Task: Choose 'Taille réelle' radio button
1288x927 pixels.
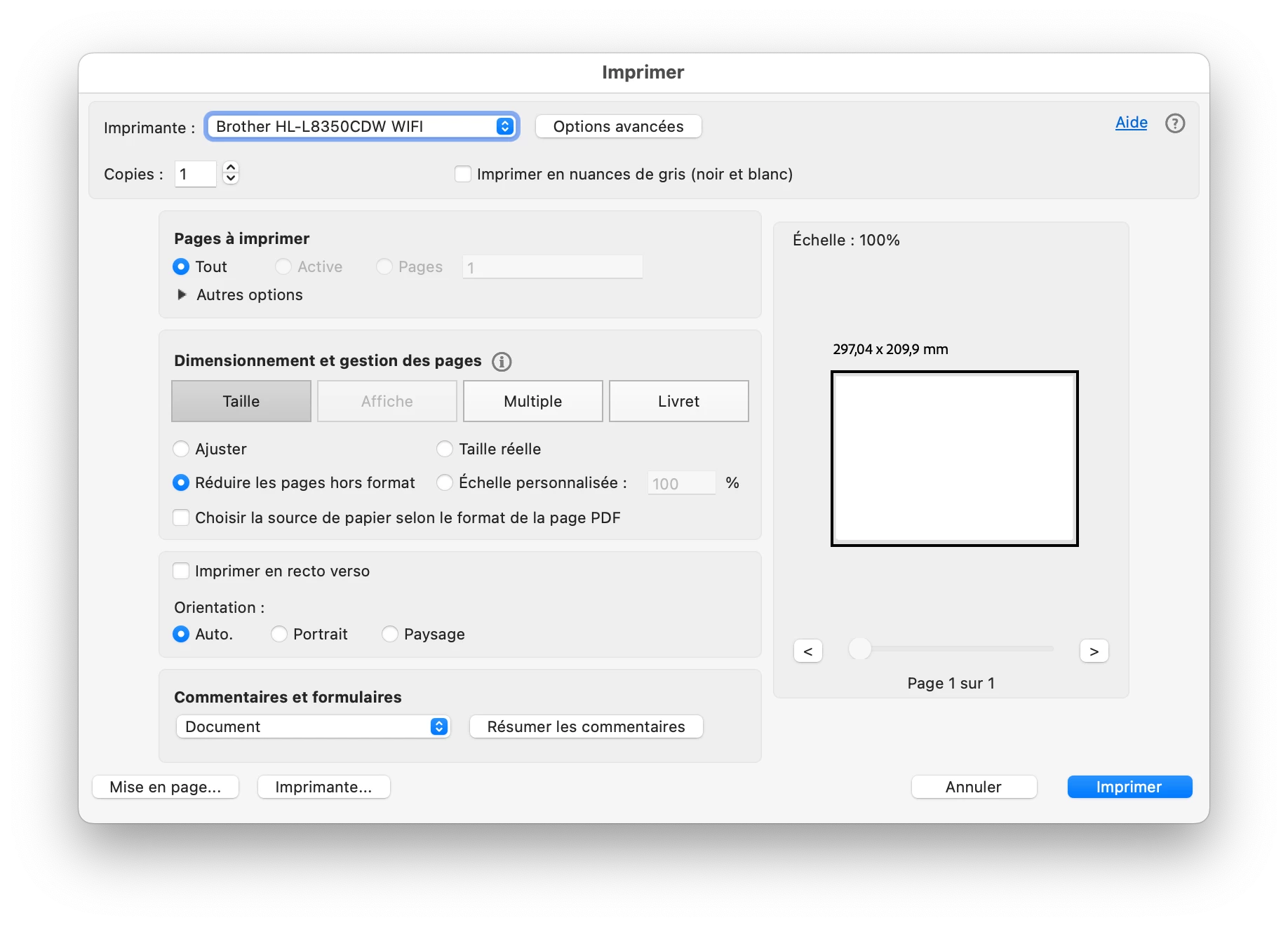Action: pos(445,449)
